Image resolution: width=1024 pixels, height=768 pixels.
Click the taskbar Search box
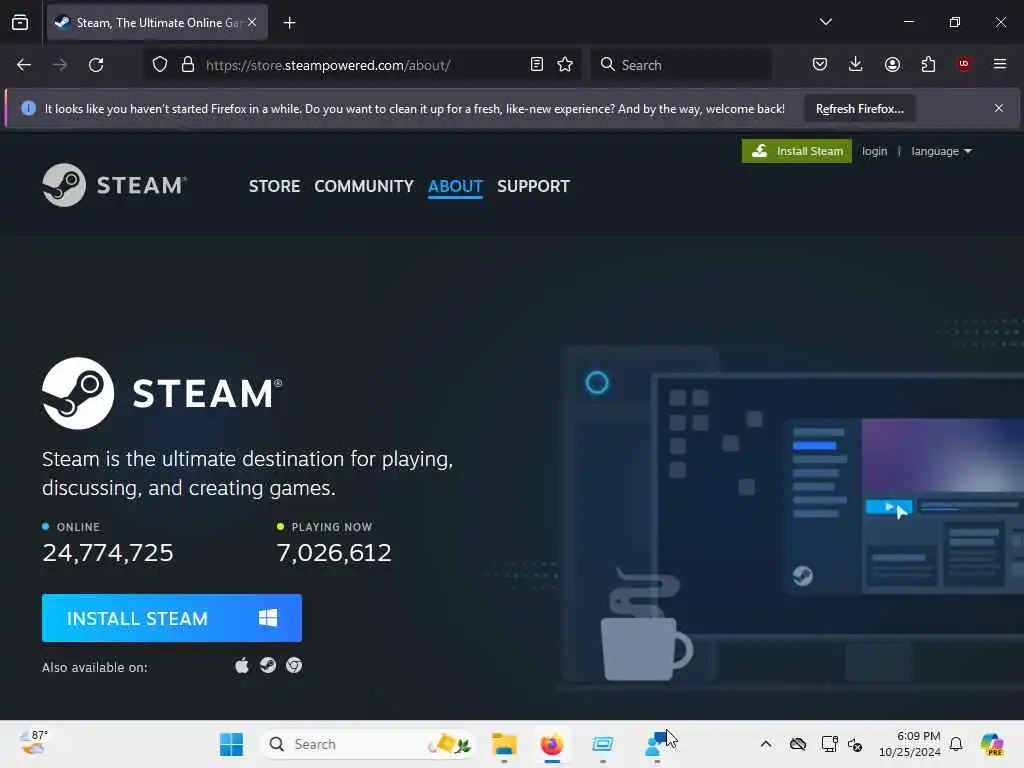(x=368, y=744)
